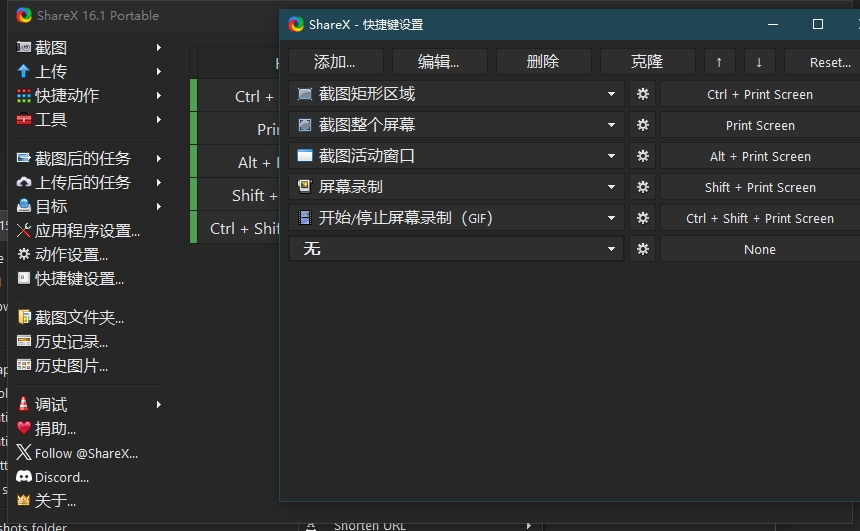
Task: Open the 屏幕录制 task dropdown
Action: [611, 187]
